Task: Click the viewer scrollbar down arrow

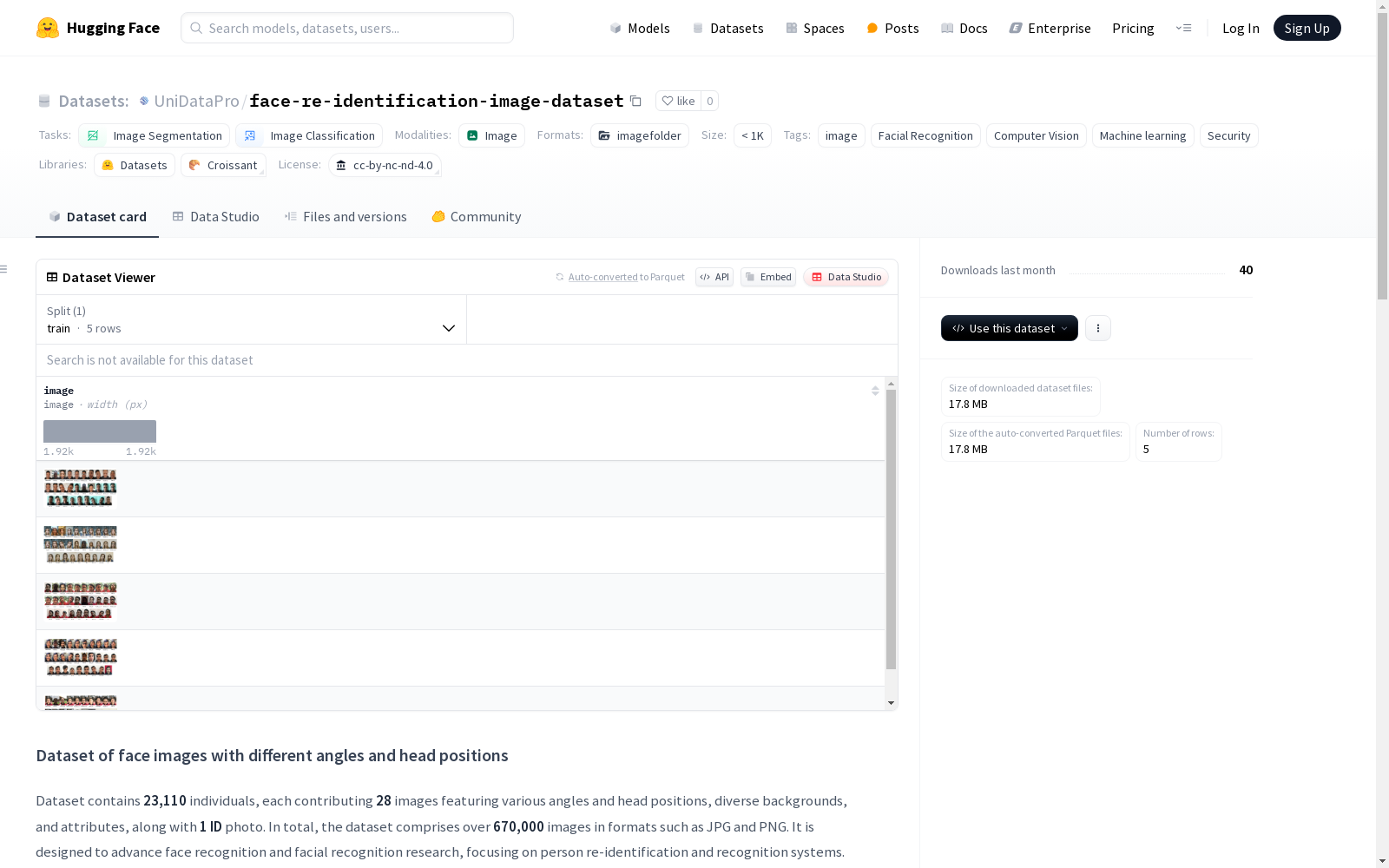Action: click(x=891, y=703)
